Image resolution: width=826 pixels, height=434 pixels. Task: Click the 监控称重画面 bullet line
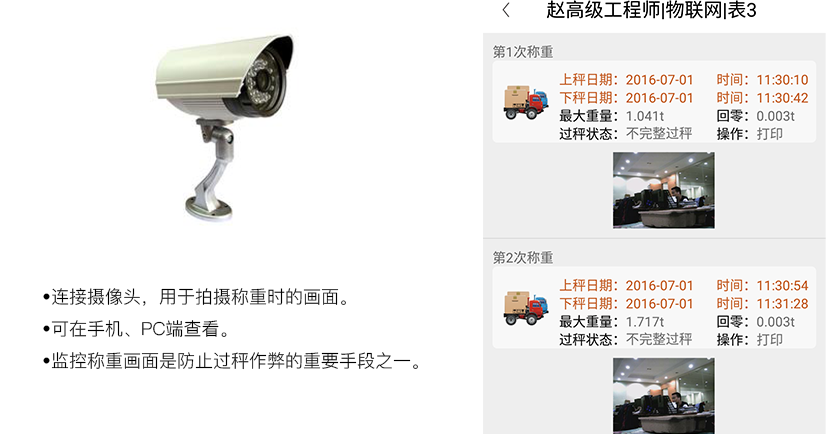[x=232, y=361]
